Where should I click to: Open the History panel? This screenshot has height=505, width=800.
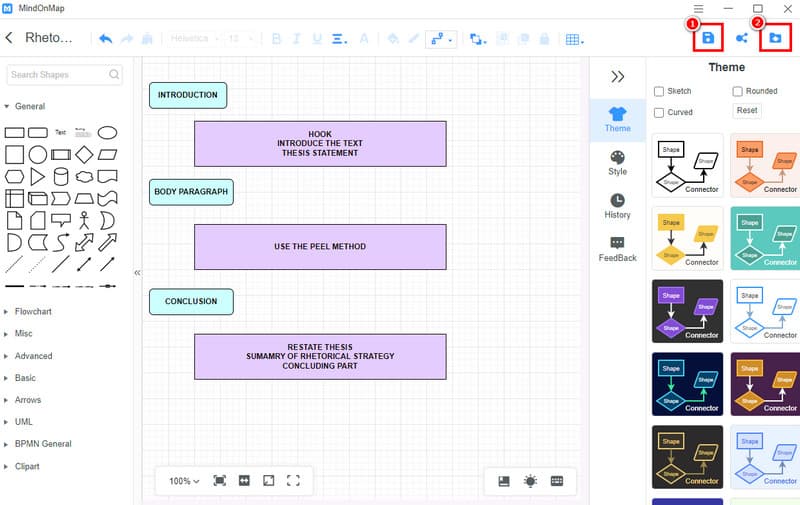point(617,206)
